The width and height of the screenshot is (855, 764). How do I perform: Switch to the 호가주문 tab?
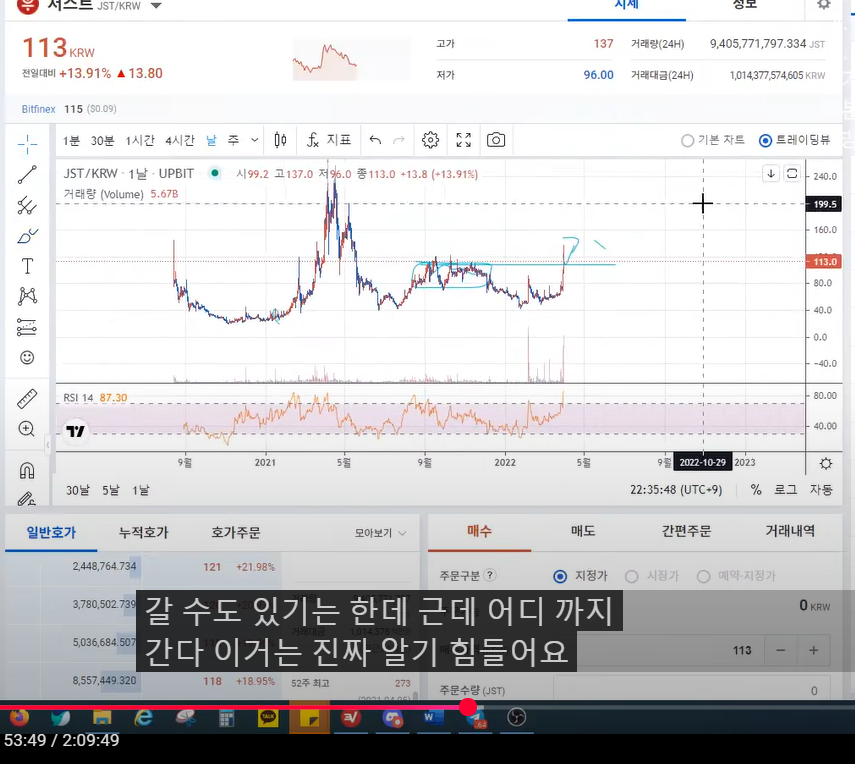tap(236, 532)
